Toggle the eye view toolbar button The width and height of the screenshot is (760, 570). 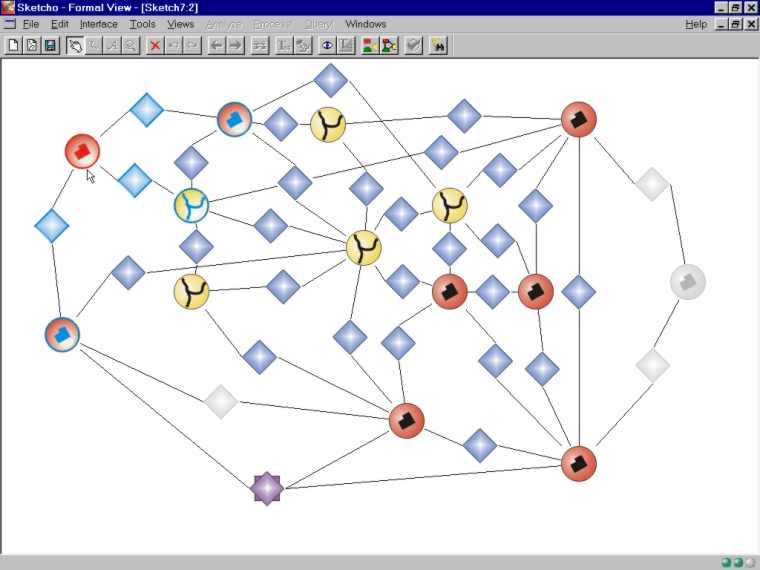click(x=327, y=45)
